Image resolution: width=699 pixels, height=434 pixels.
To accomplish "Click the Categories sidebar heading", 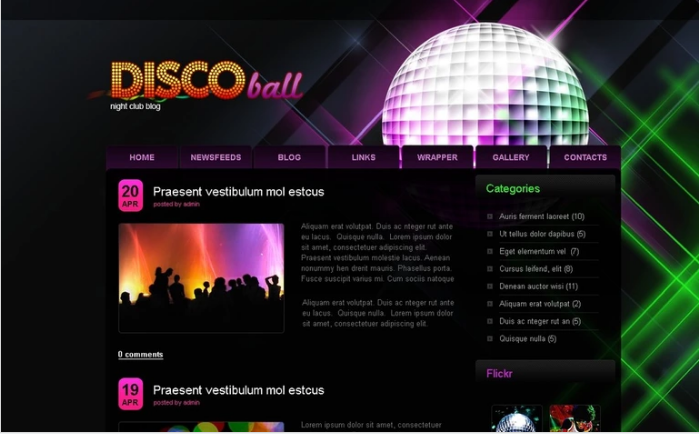I will coord(513,189).
